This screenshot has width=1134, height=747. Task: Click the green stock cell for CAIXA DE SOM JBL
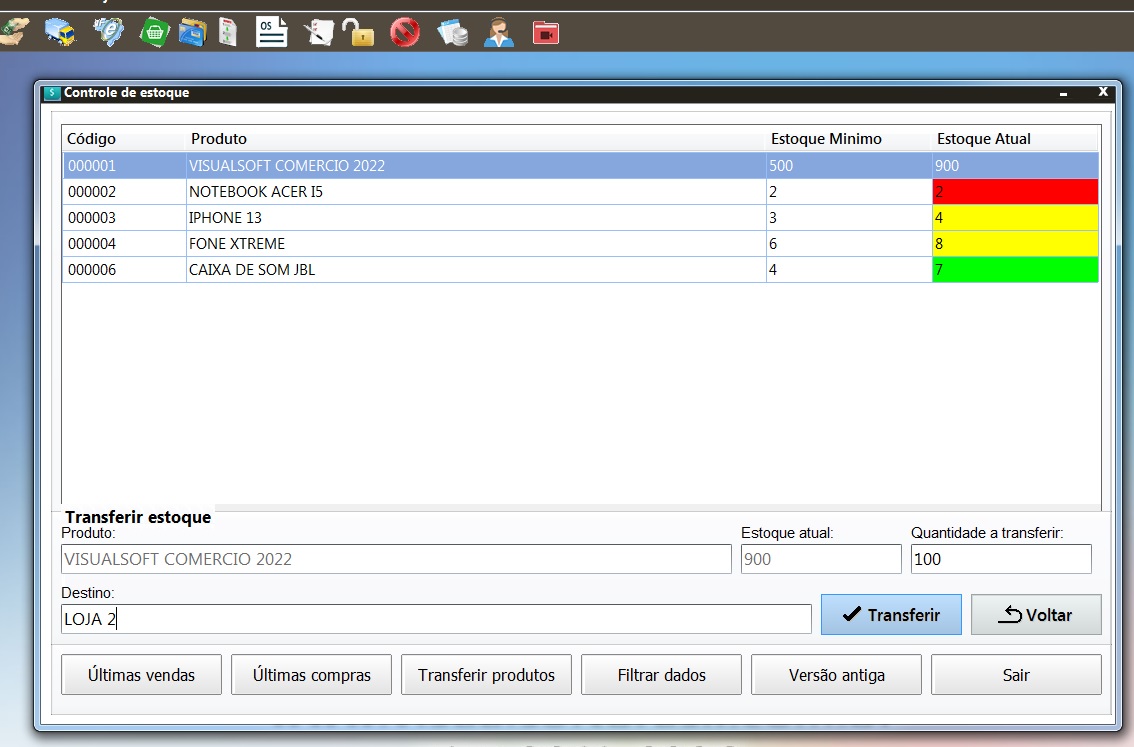[x=1015, y=270]
